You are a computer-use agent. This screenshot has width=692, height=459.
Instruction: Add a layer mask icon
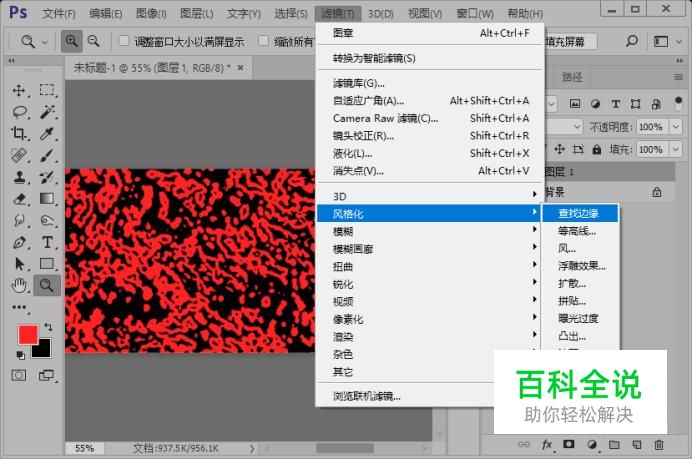[568, 444]
